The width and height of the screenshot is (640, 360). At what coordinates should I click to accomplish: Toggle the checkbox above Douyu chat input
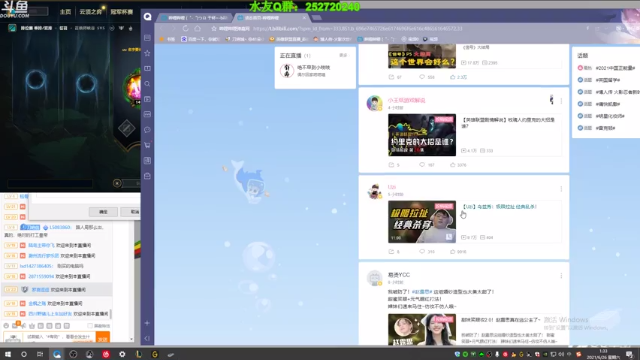click(x=90, y=326)
